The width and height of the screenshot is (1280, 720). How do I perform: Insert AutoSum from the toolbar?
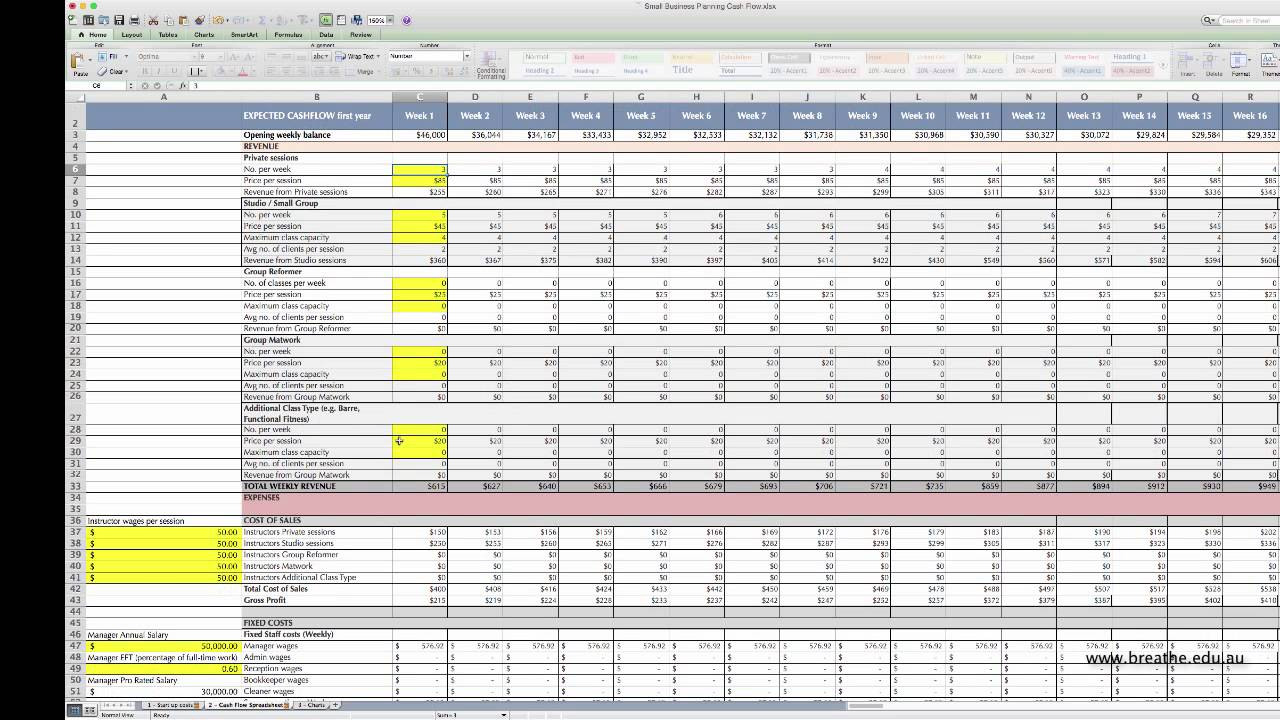click(262, 19)
